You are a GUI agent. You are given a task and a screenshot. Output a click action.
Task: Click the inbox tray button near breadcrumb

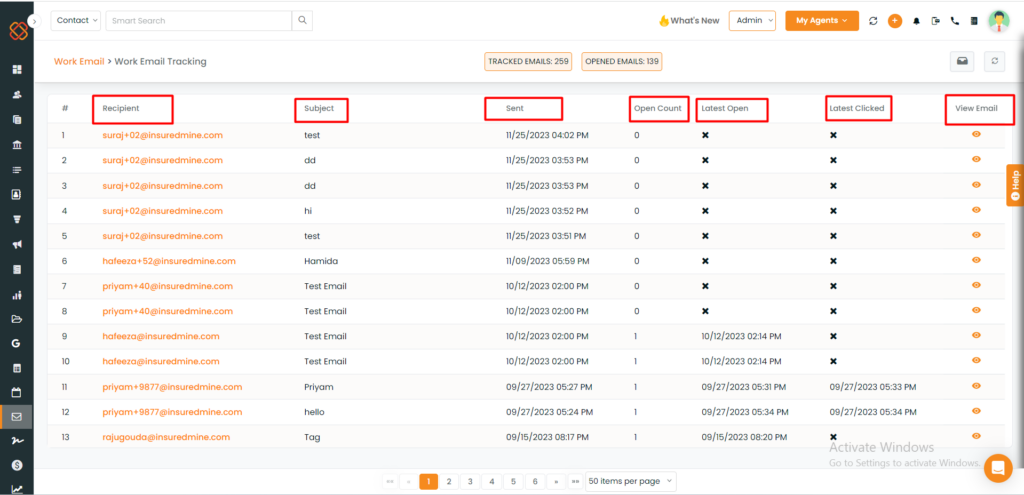click(962, 61)
